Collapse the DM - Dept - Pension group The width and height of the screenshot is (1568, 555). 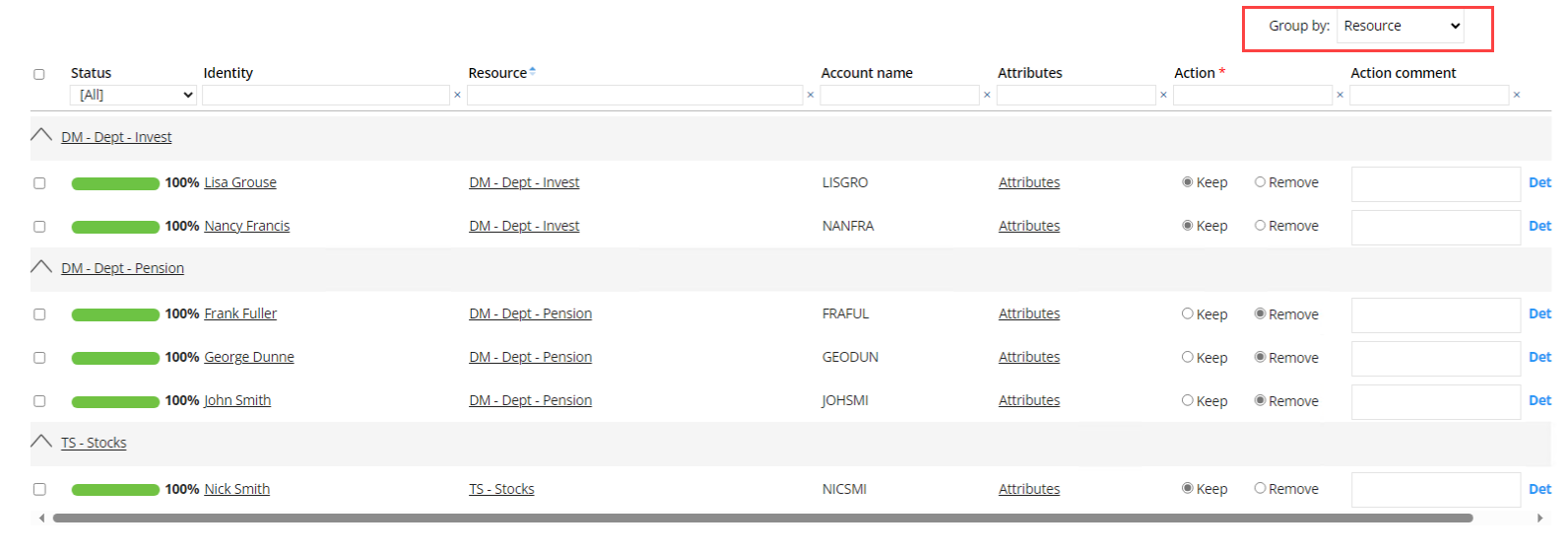[41, 267]
